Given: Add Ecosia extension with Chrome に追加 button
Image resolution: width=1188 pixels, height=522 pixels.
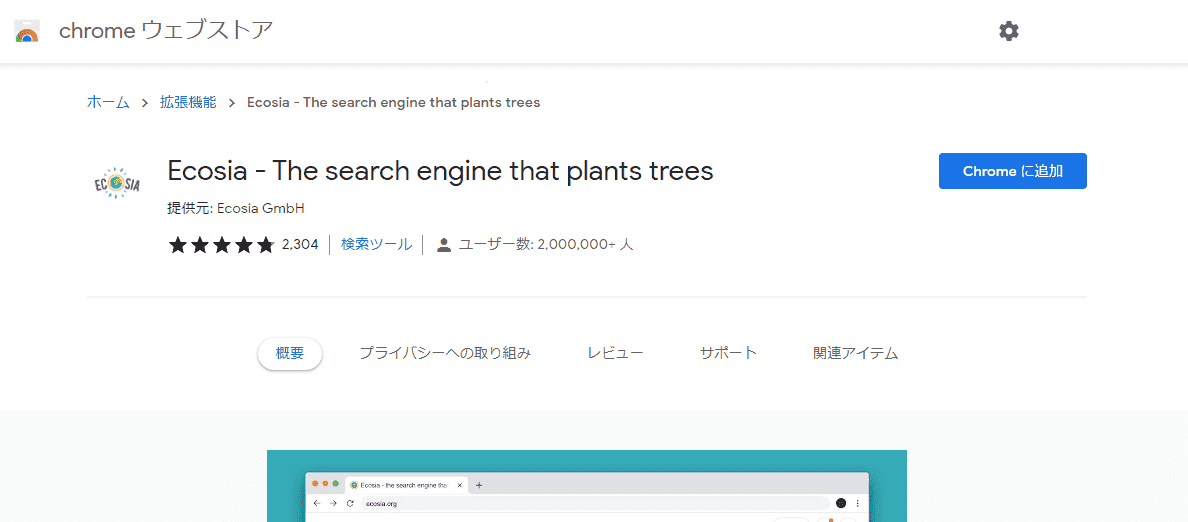Looking at the screenshot, I should click(1012, 171).
